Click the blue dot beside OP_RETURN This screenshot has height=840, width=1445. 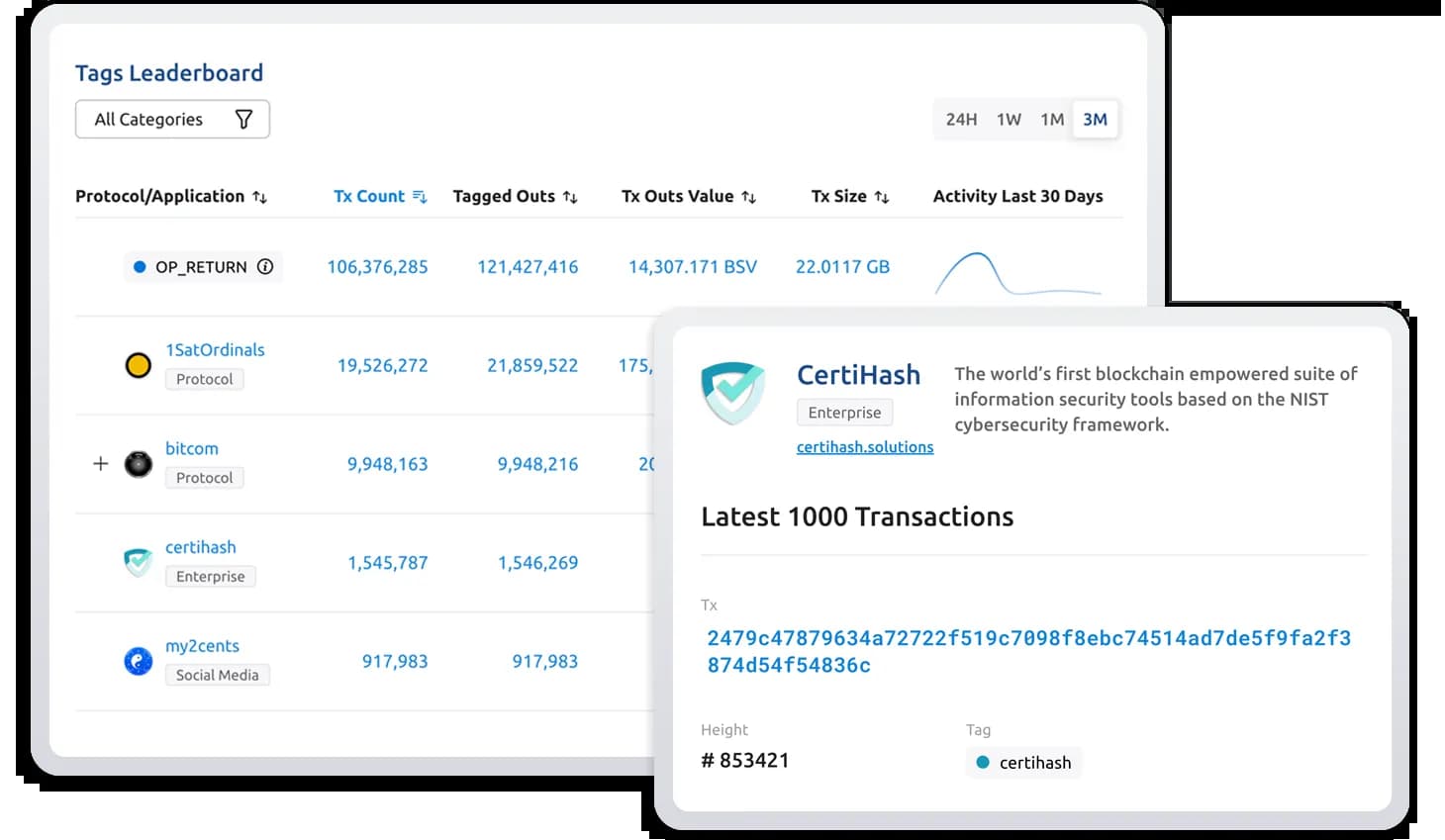[140, 266]
